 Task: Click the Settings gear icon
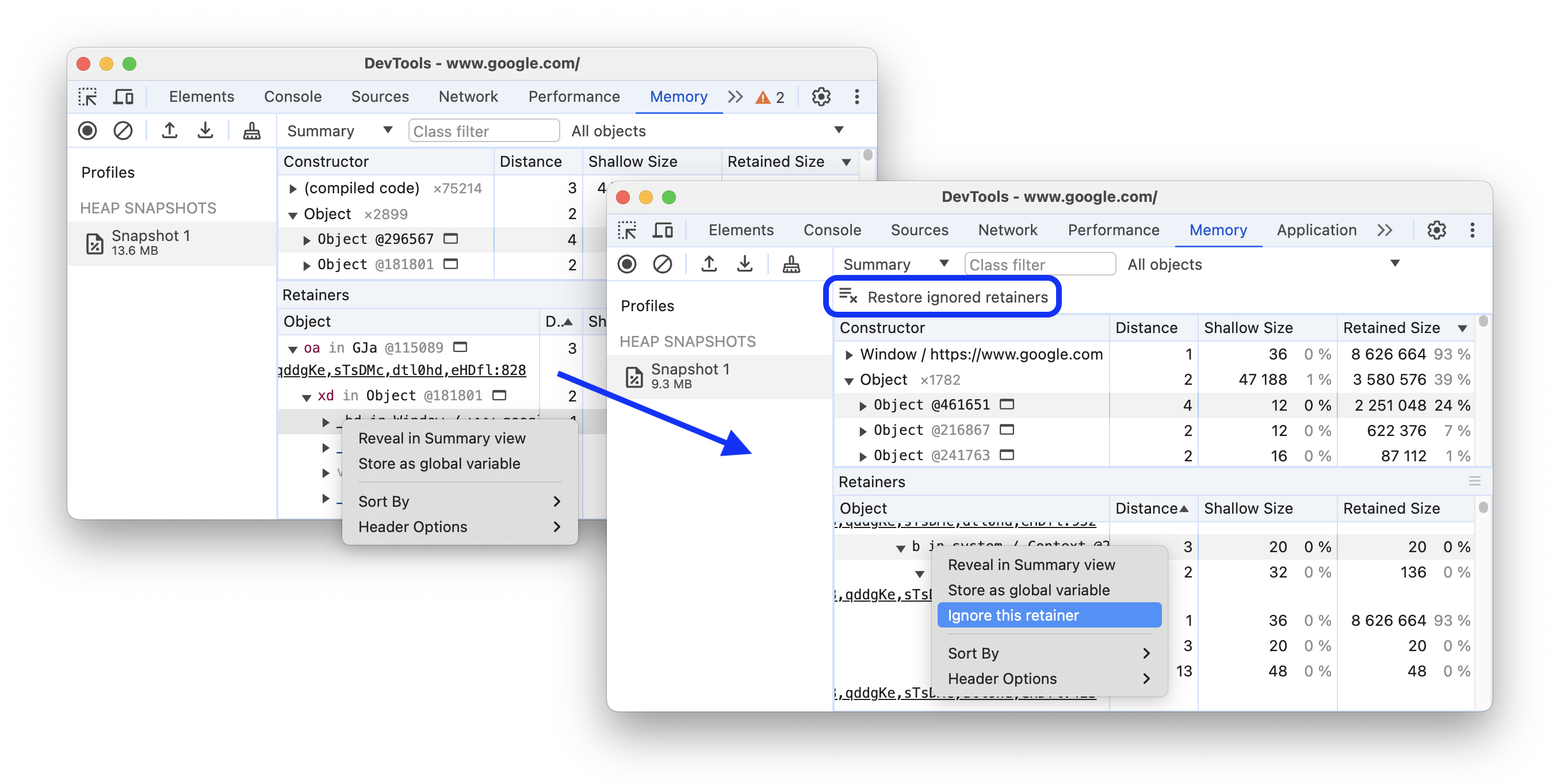click(x=1437, y=231)
